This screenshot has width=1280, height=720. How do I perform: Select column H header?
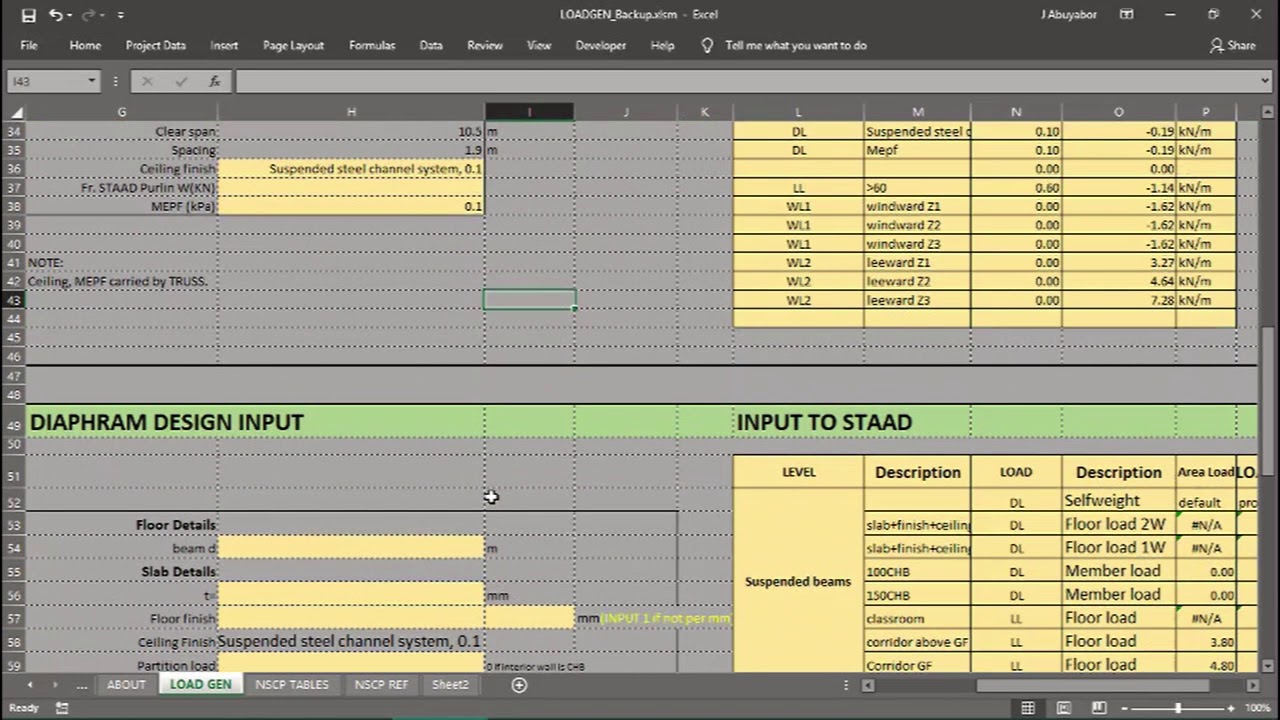tap(351, 112)
